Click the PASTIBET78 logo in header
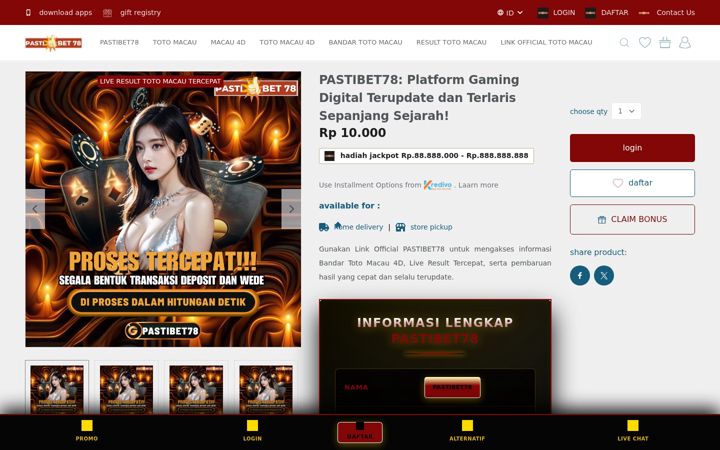720x450 pixels. [54, 43]
